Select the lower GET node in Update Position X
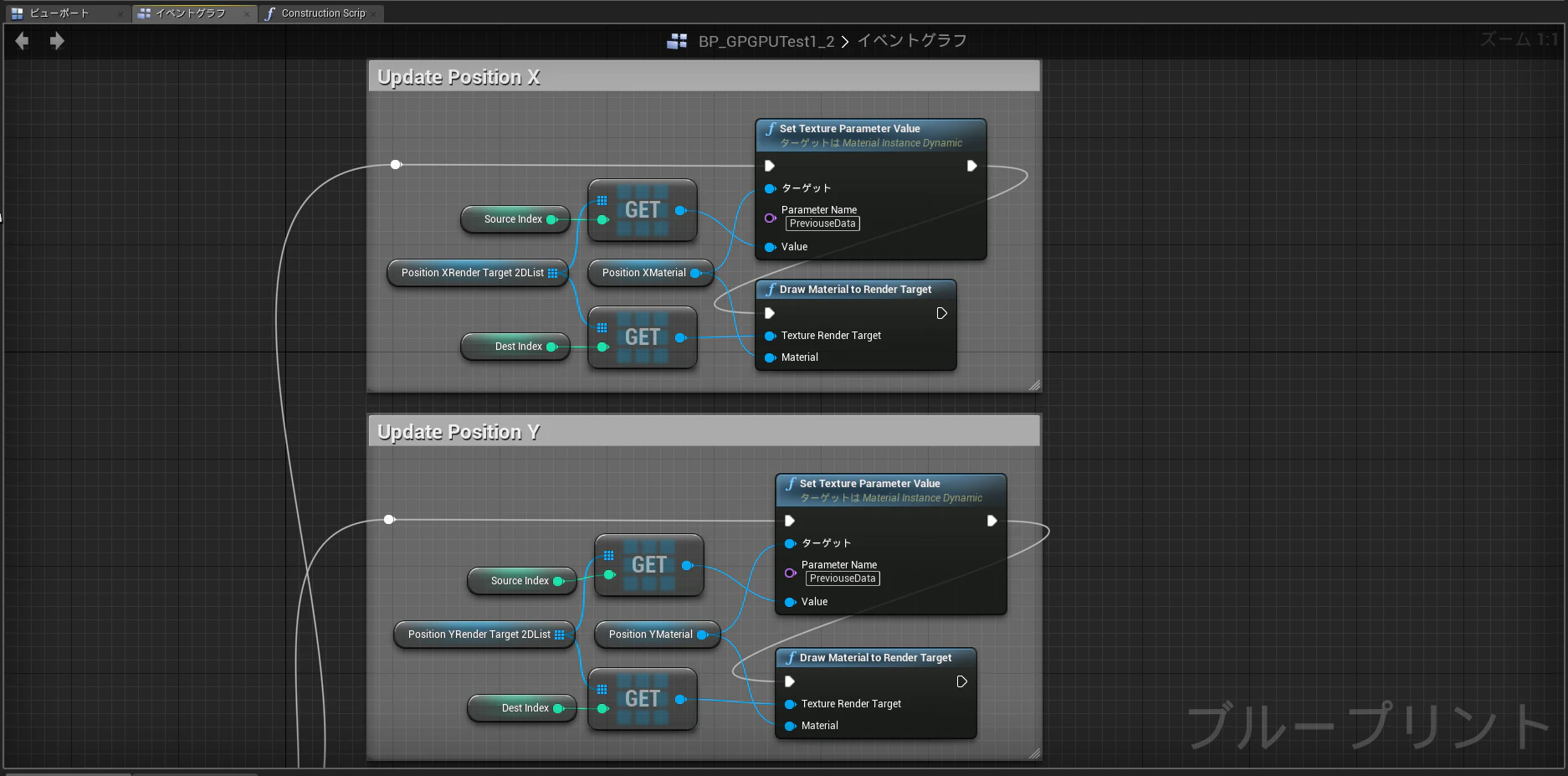 click(x=643, y=337)
